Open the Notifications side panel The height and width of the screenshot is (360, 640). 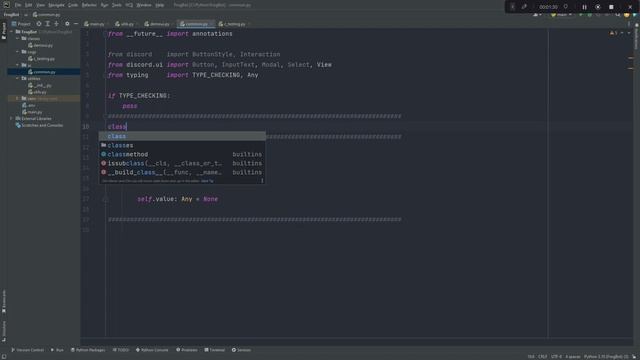636,37
